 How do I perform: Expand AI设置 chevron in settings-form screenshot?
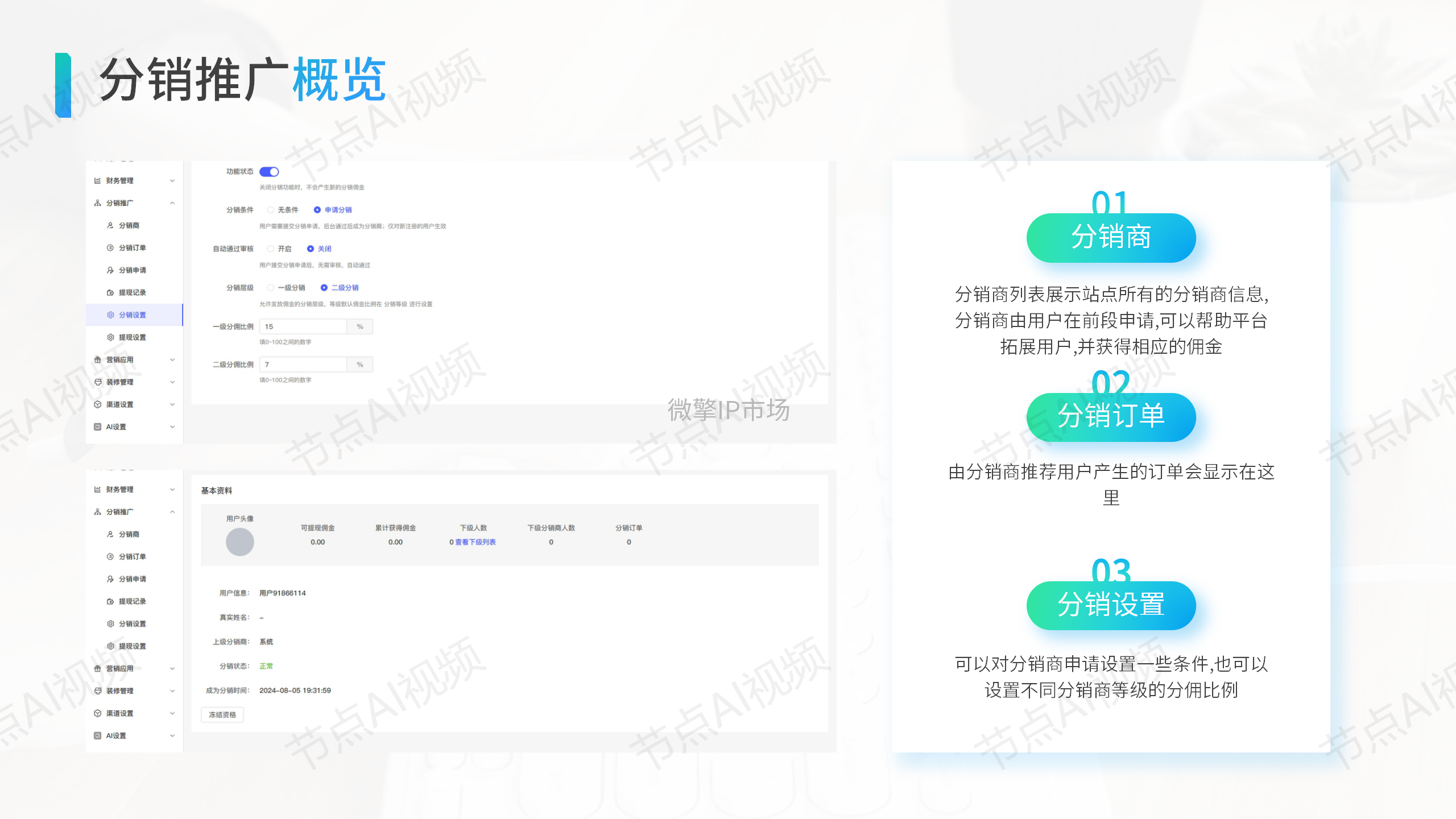[x=172, y=427]
